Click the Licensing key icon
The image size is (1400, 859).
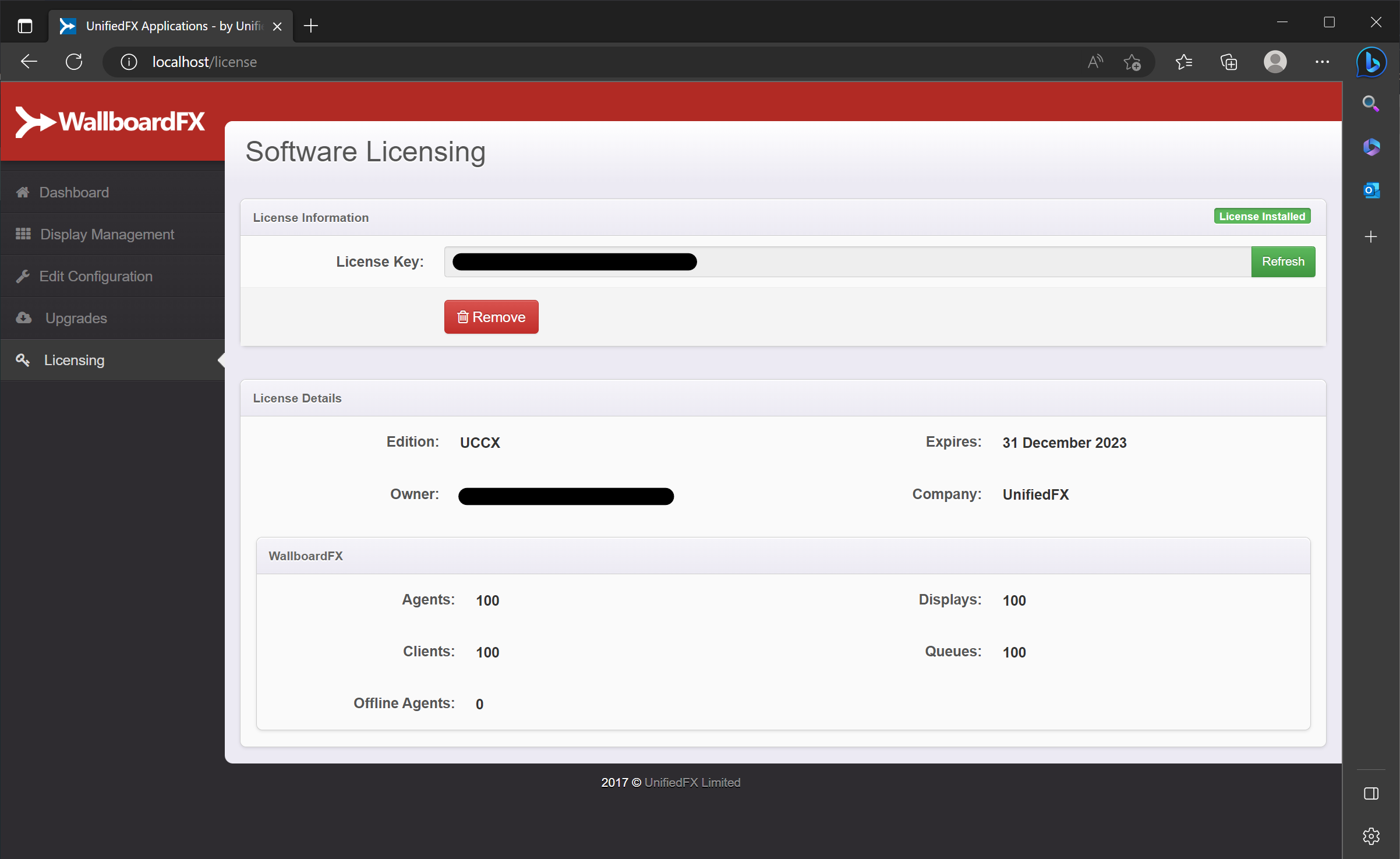click(23, 360)
